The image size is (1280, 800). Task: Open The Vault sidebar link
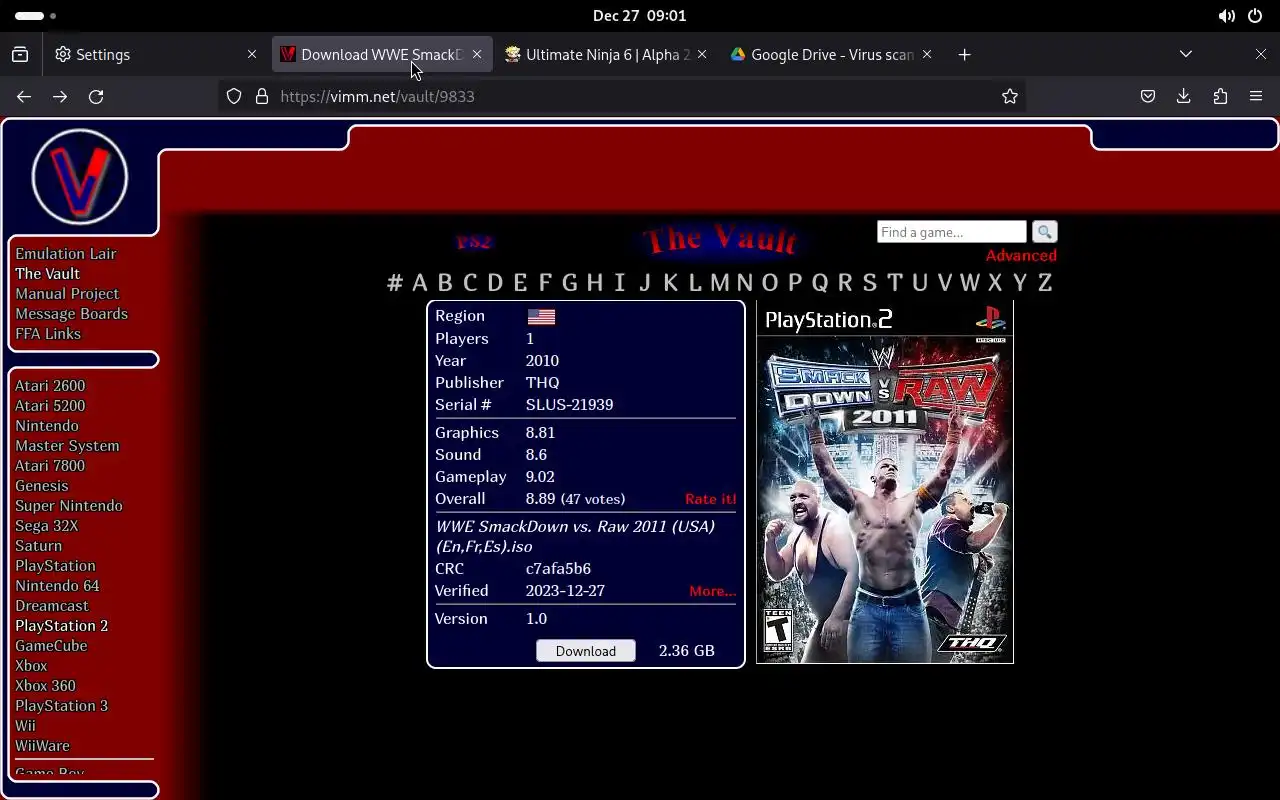click(x=47, y=274)
